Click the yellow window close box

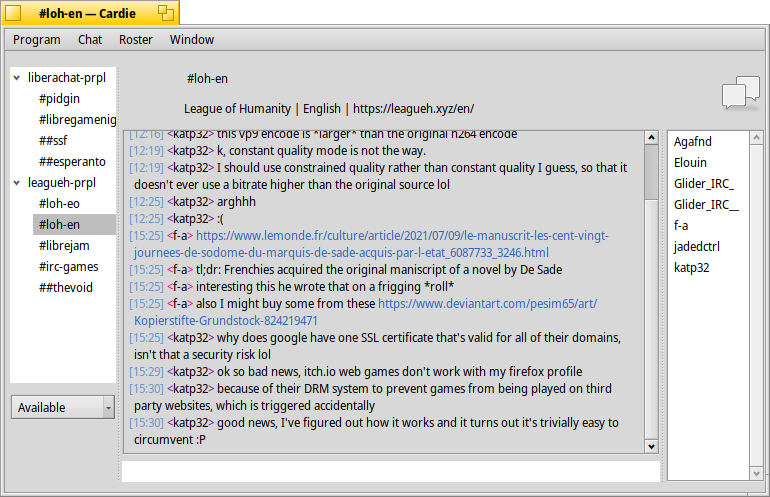click(13, 13)
